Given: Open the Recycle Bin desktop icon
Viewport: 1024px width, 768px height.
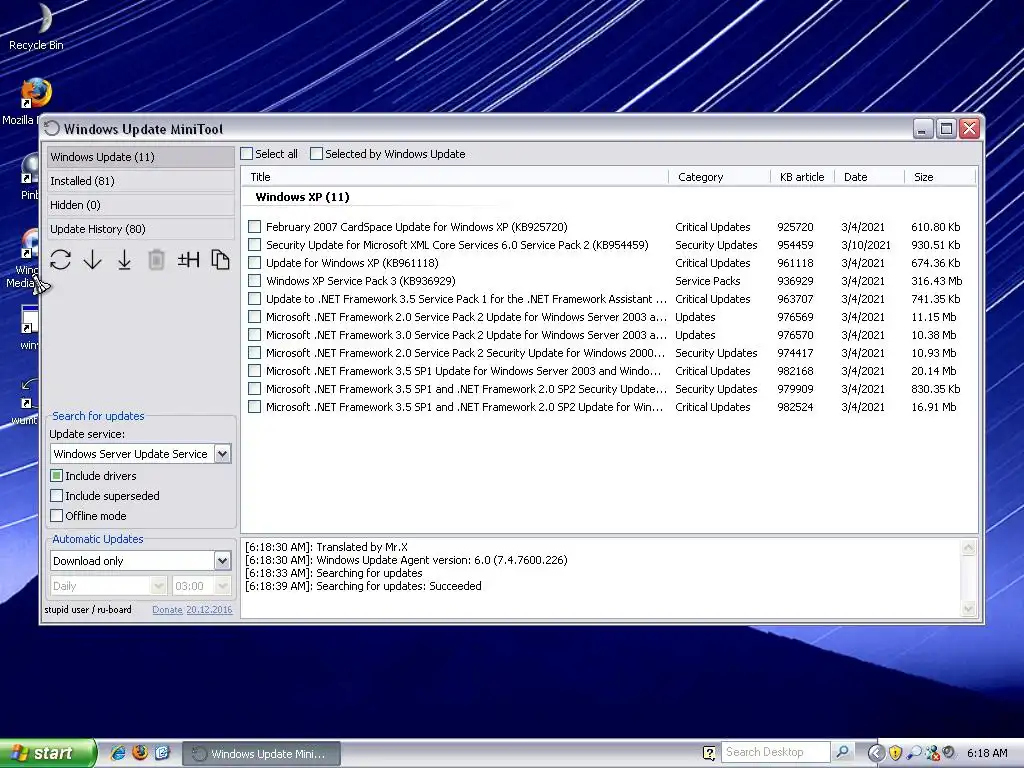Looking at the screenshot, I should [36, 27].
